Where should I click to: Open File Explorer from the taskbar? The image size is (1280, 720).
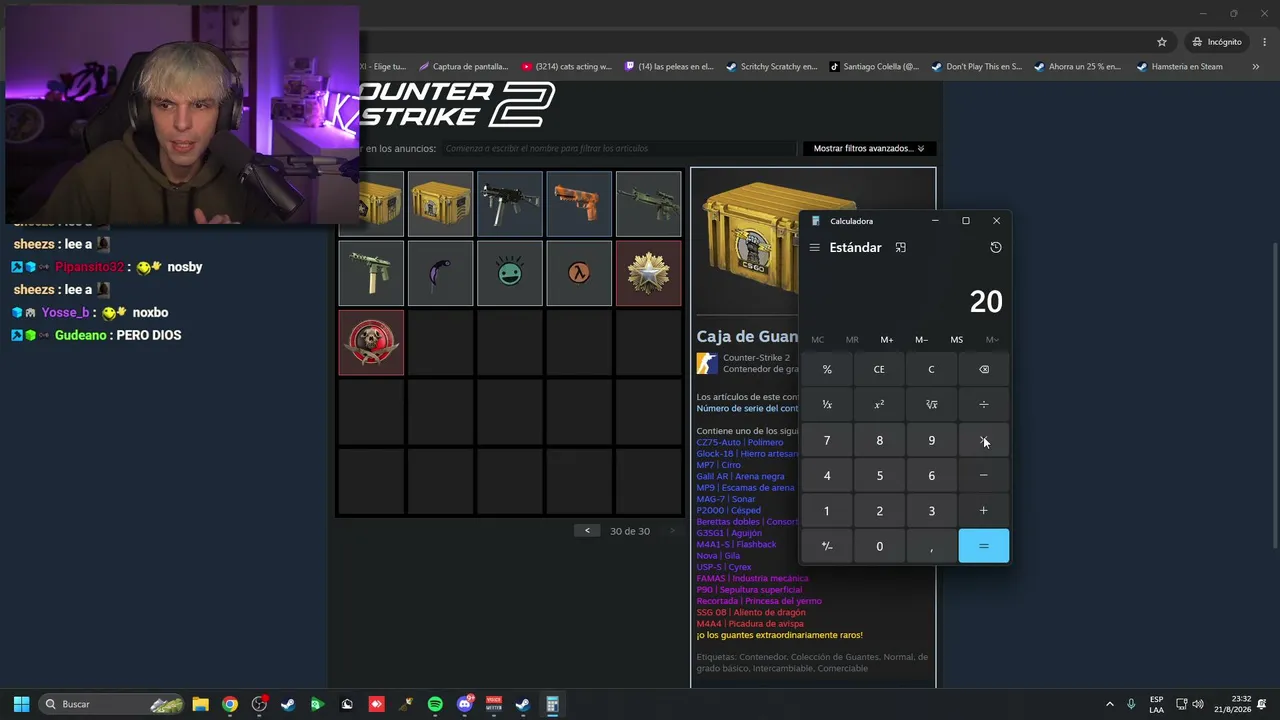200,704
